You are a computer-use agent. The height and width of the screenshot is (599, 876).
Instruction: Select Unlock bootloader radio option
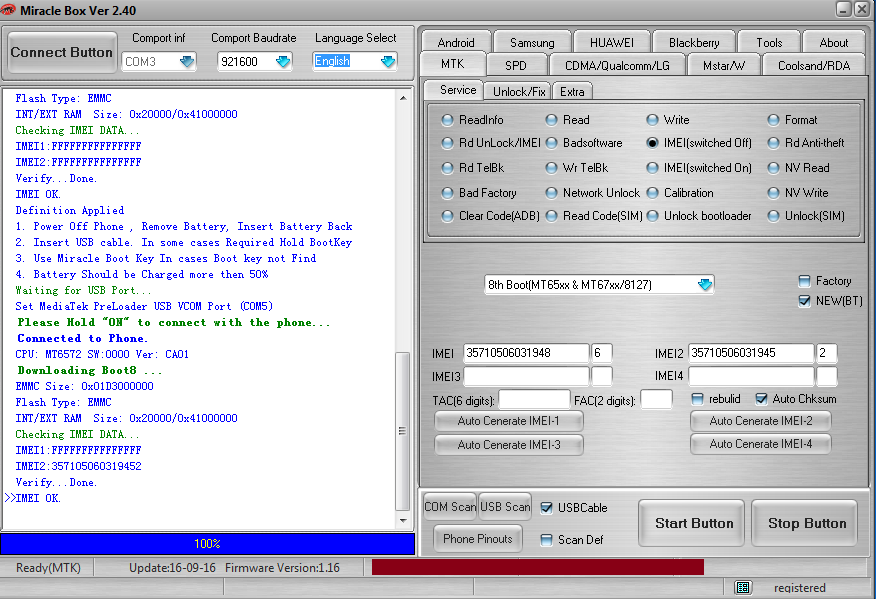pos(652,216)
